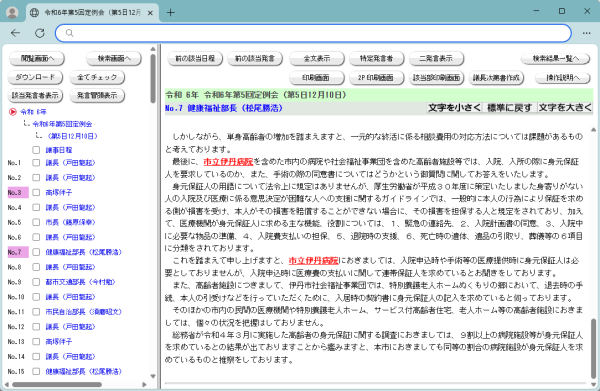Click the sidebar scroll-down arrow

(x=153, y=376)
